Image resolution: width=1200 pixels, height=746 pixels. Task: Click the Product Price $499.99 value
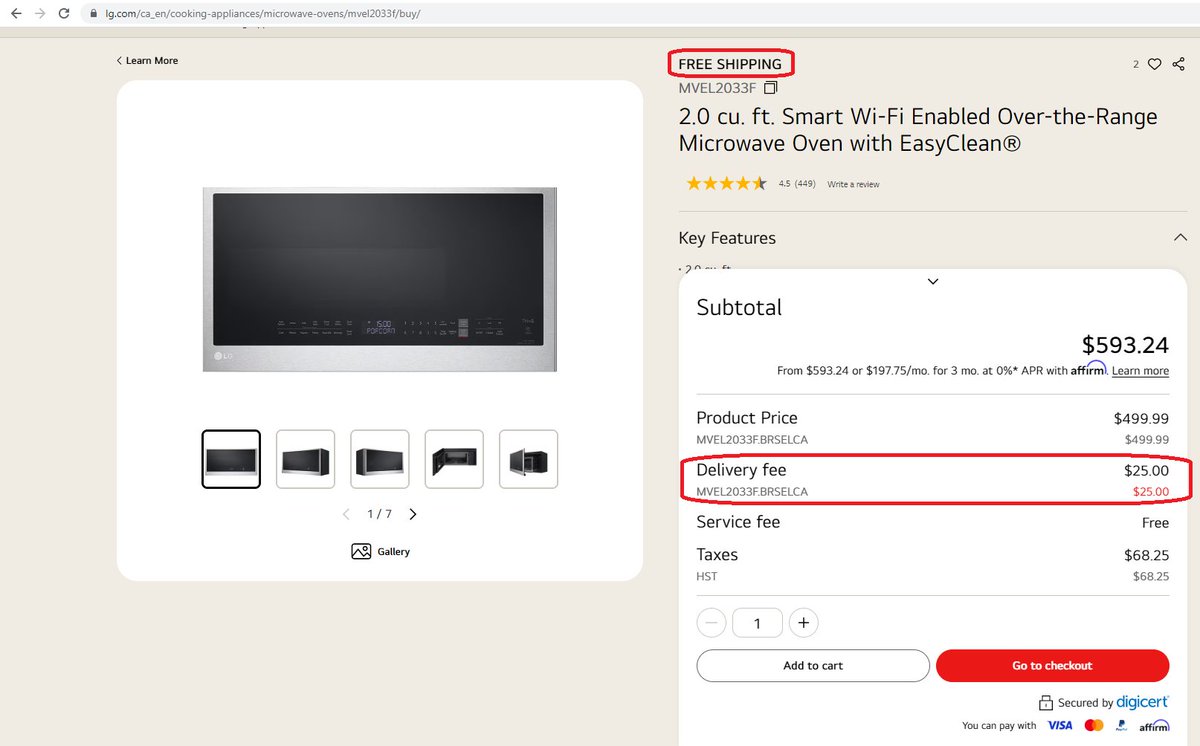click(1141, 419)
